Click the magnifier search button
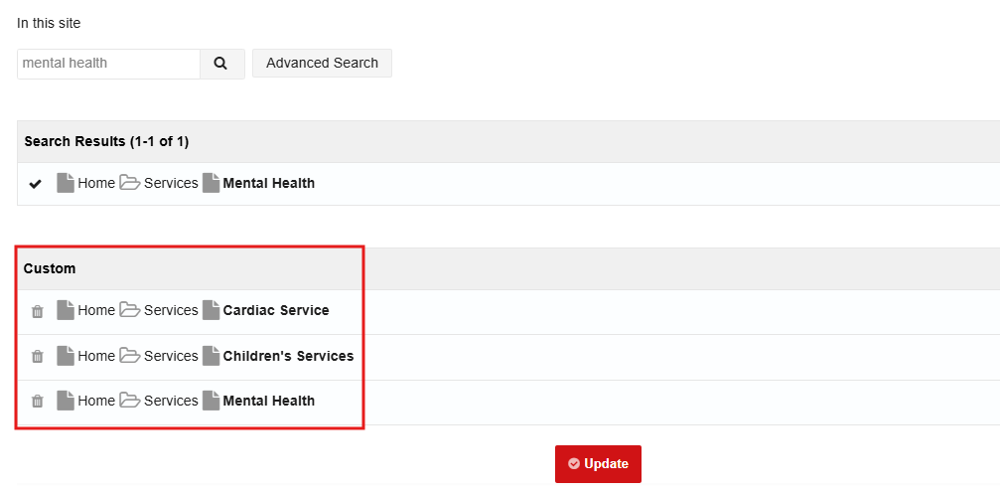The image size is (1000, 492). click(222, 64)
